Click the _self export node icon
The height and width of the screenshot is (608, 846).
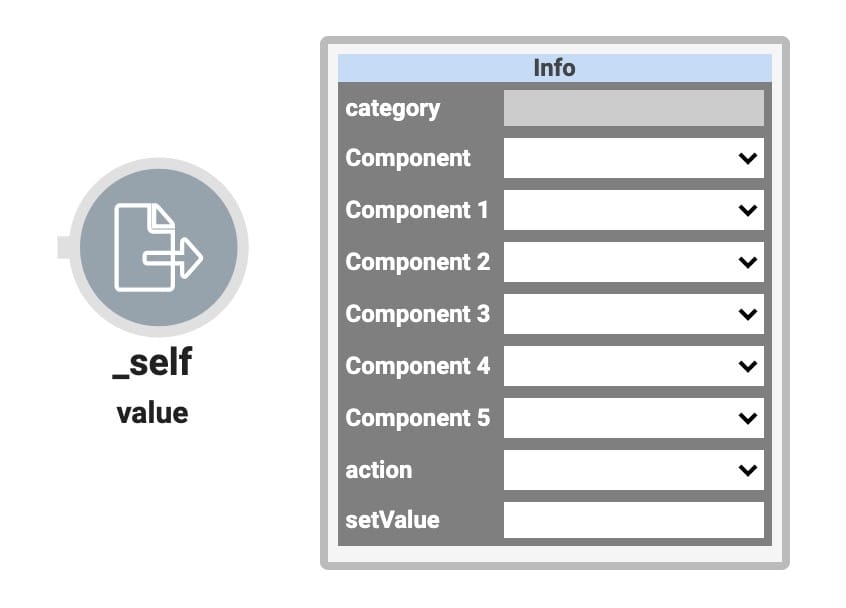[x=159, y=247]
